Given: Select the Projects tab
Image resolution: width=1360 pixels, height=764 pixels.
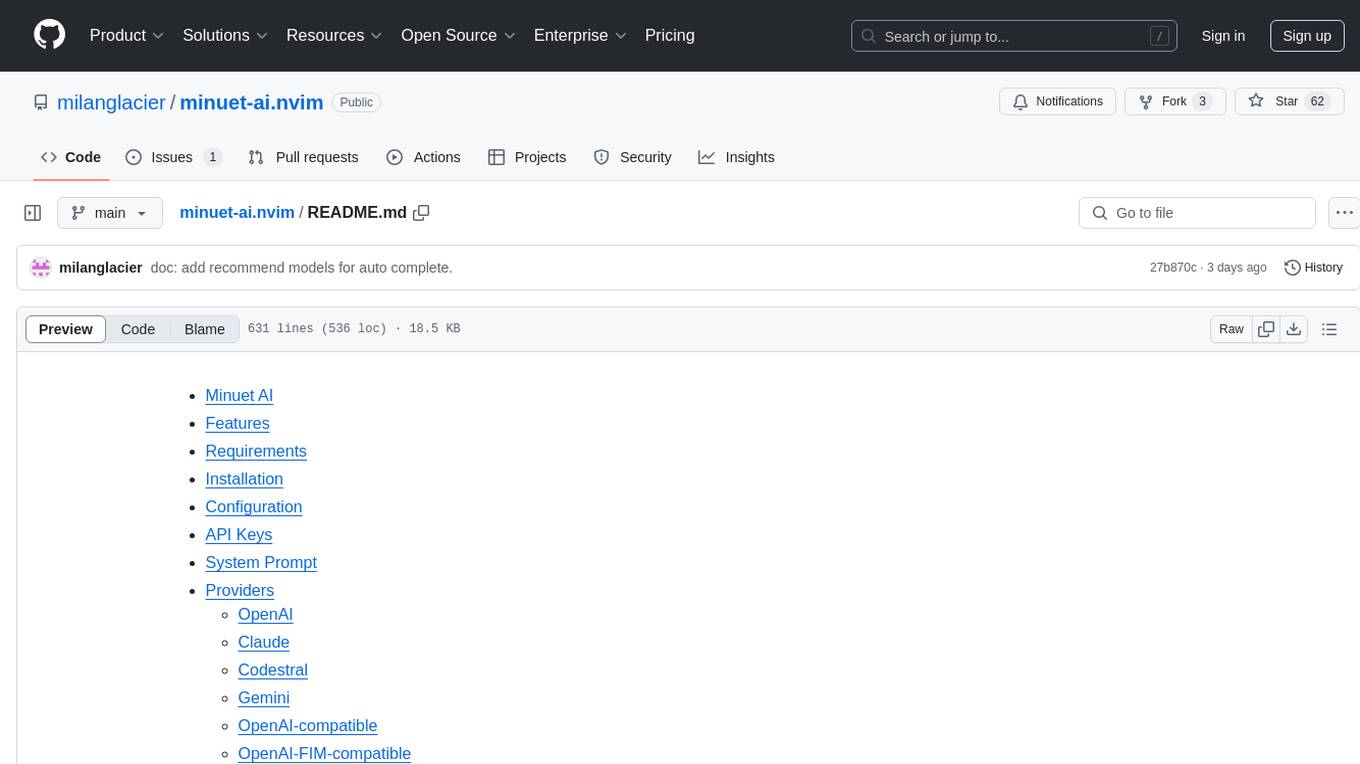Looking at the screenshot, I should click(527, 157).
